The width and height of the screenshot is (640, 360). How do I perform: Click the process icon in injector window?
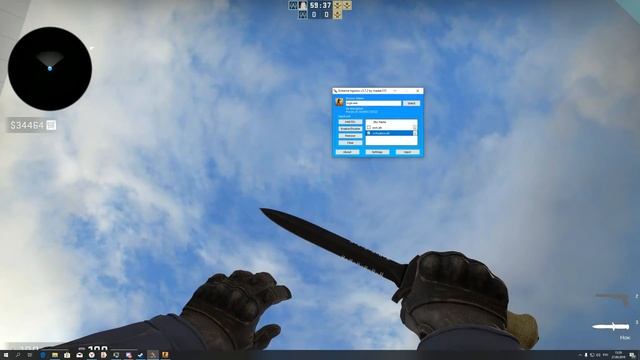coord(340,102)
